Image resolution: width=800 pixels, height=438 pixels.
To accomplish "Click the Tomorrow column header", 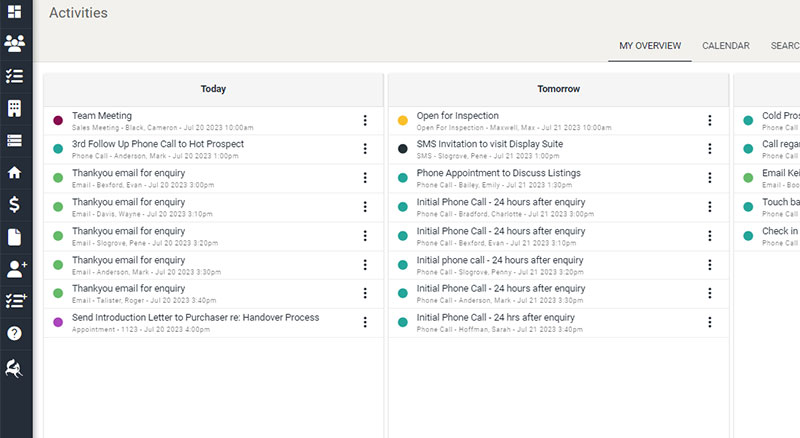I will [559, 89].
